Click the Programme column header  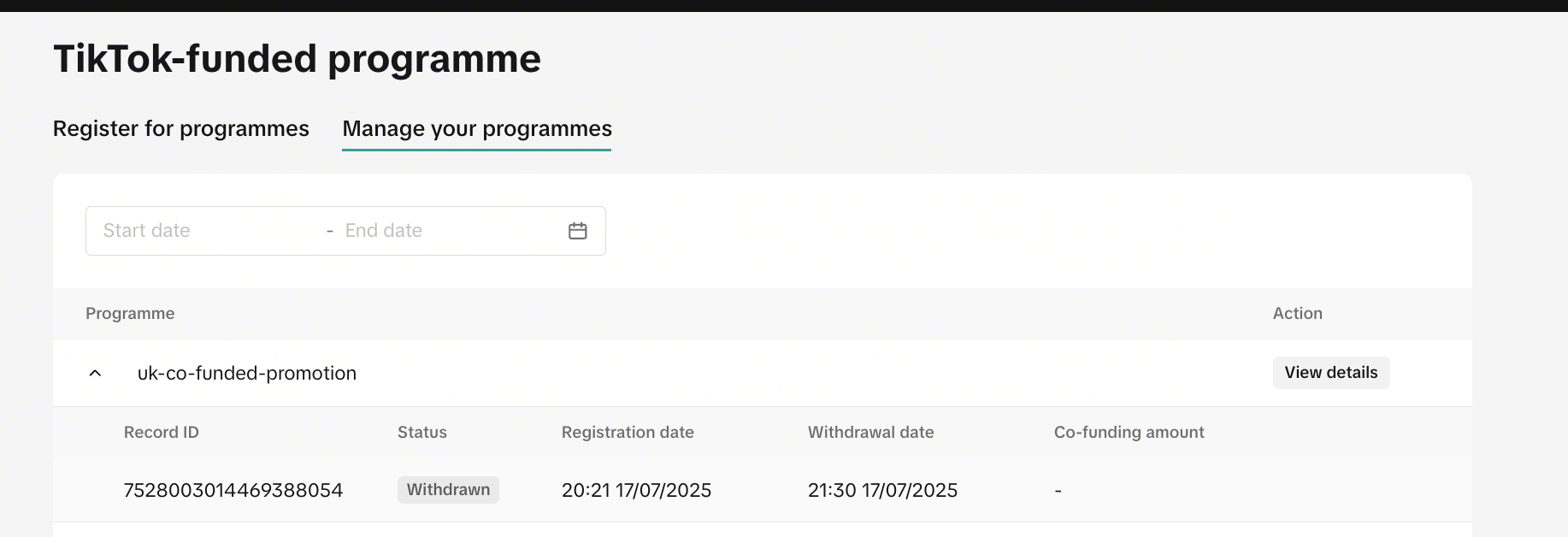(x=130, y=314)
